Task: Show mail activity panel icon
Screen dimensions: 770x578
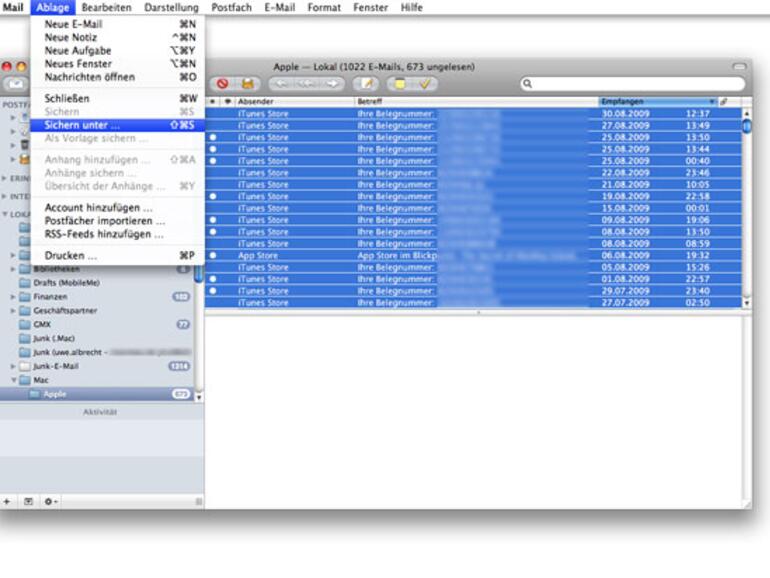Action: [x=28, y=501]
